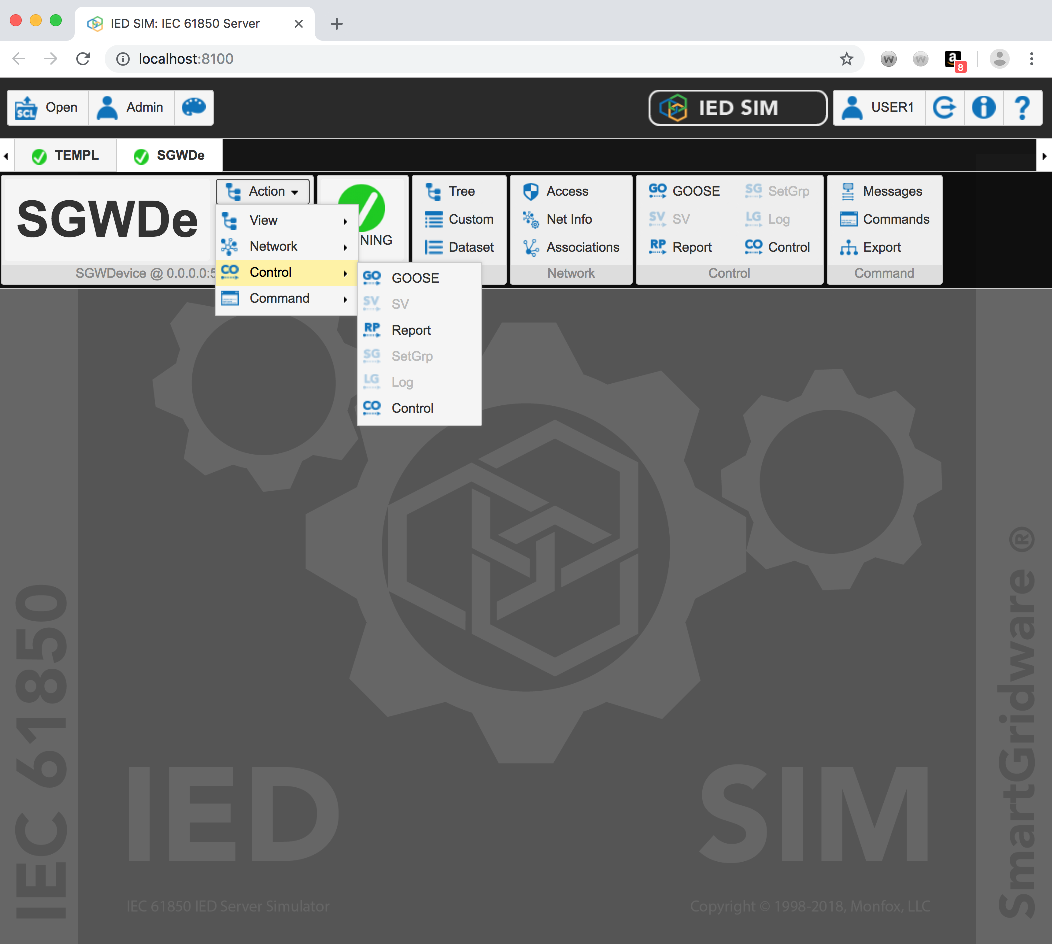This screenshot has width=1052, height=944.
Task: Close the IED SIM browser tab
Action: tap(299, 23)
